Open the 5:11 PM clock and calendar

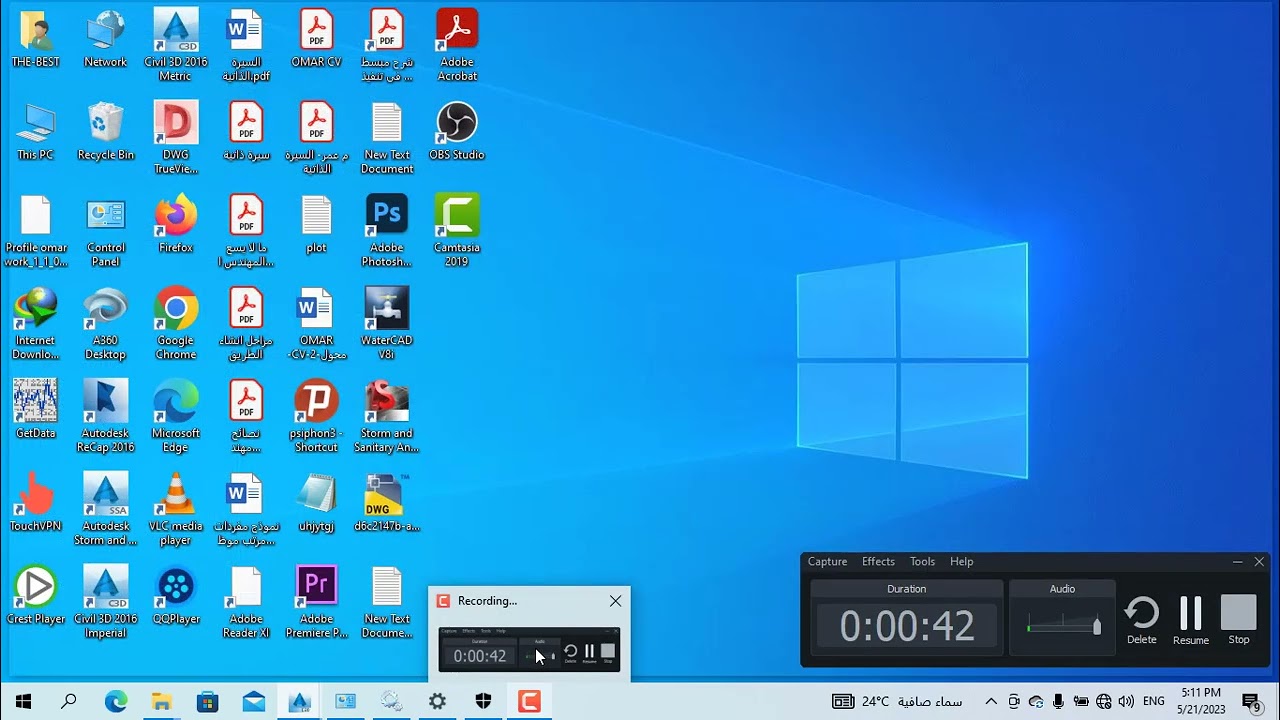pyautogui.click(x=1200, y=702)
